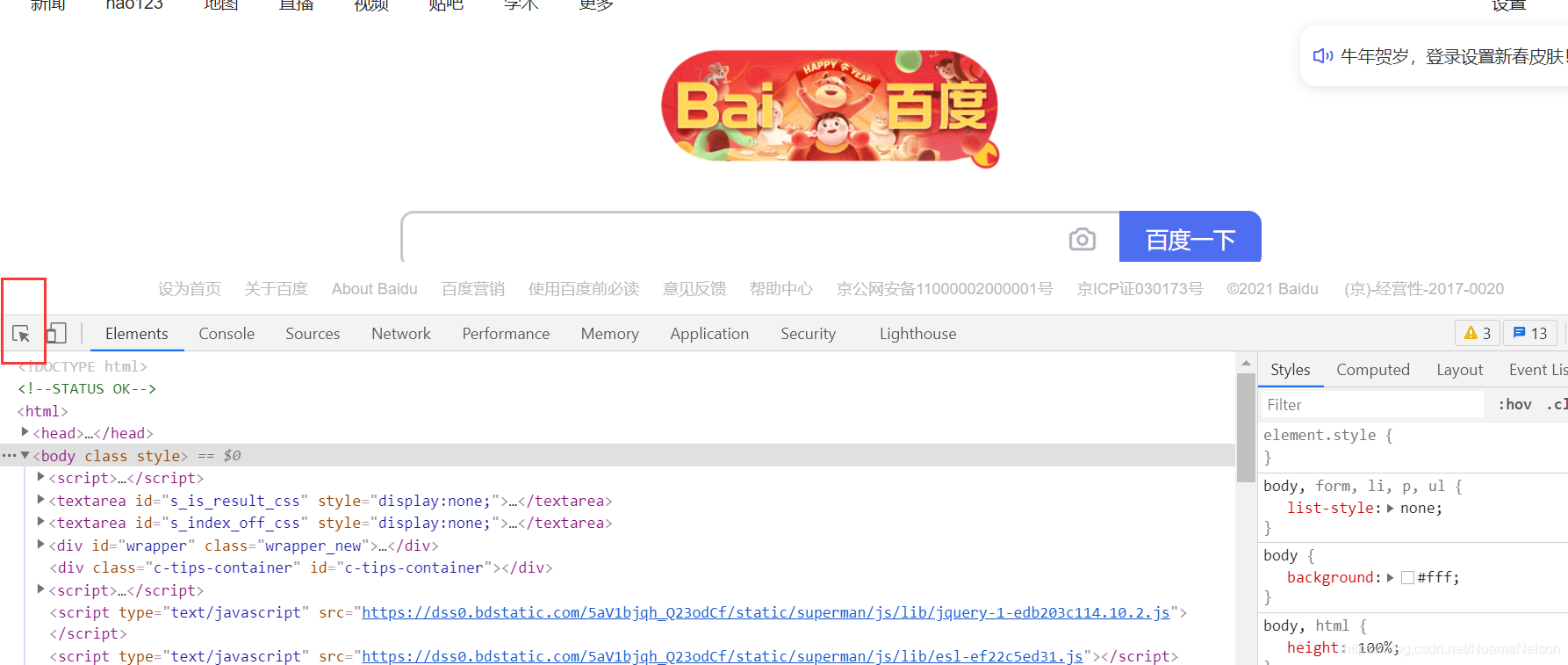Image resolution: width=1568 pixels, height=665 pixels.
Task: Open the jquery-1-edb203c114.10.2.js source link
Action: point(766,612)
